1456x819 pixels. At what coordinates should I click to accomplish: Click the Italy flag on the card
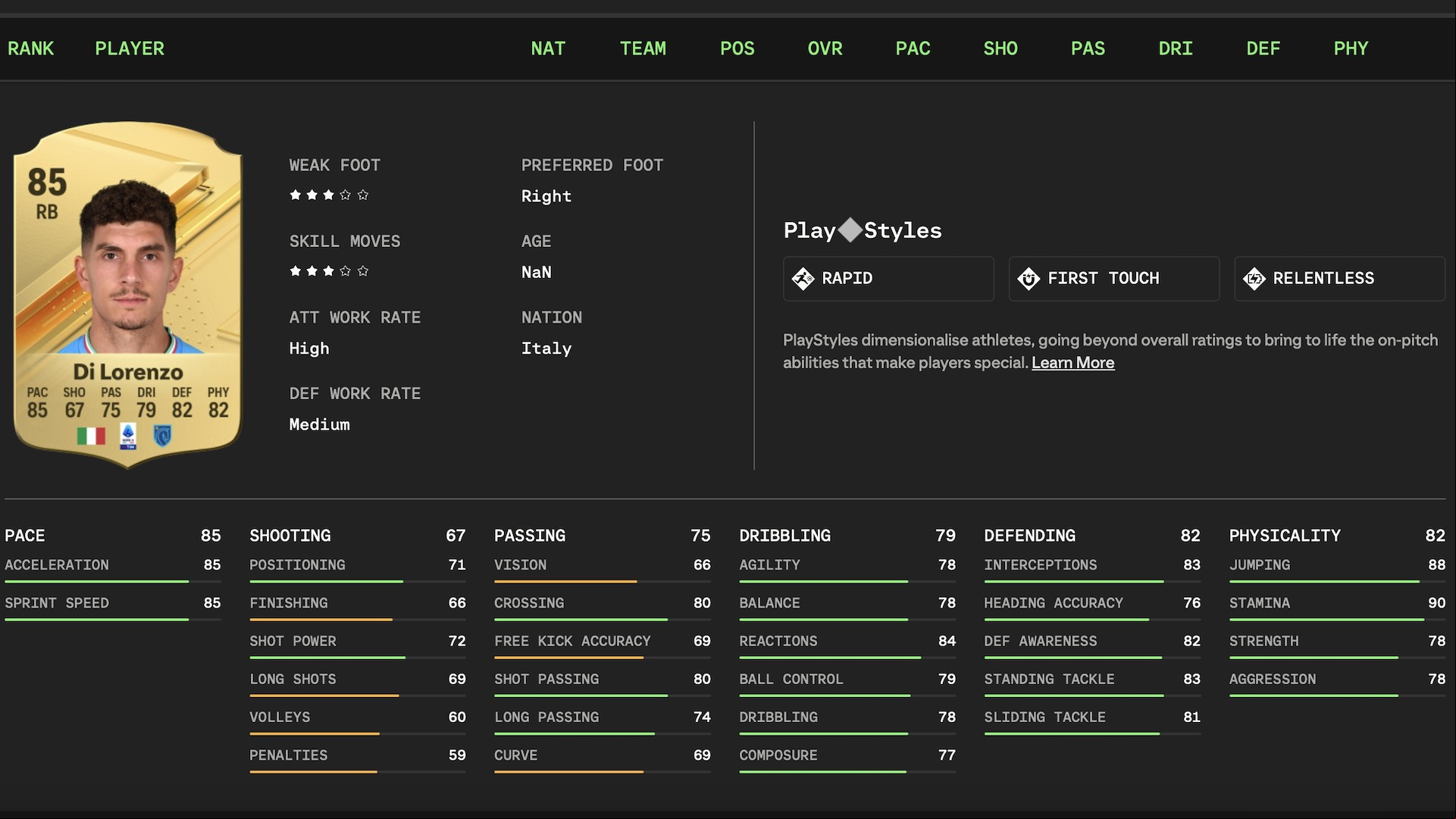tap(91, 436)
